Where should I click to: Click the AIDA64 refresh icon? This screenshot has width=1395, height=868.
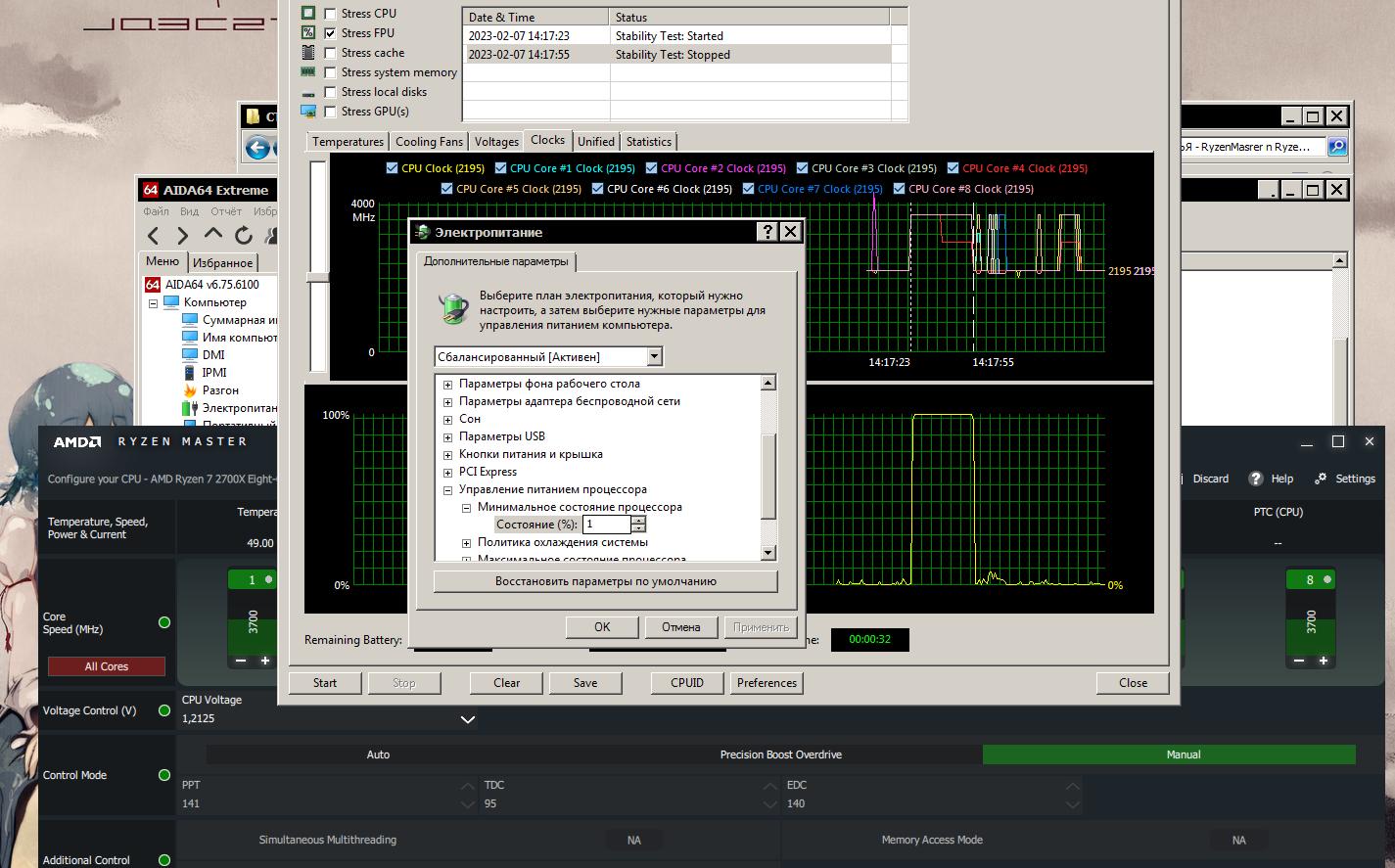tap(244, 235)
